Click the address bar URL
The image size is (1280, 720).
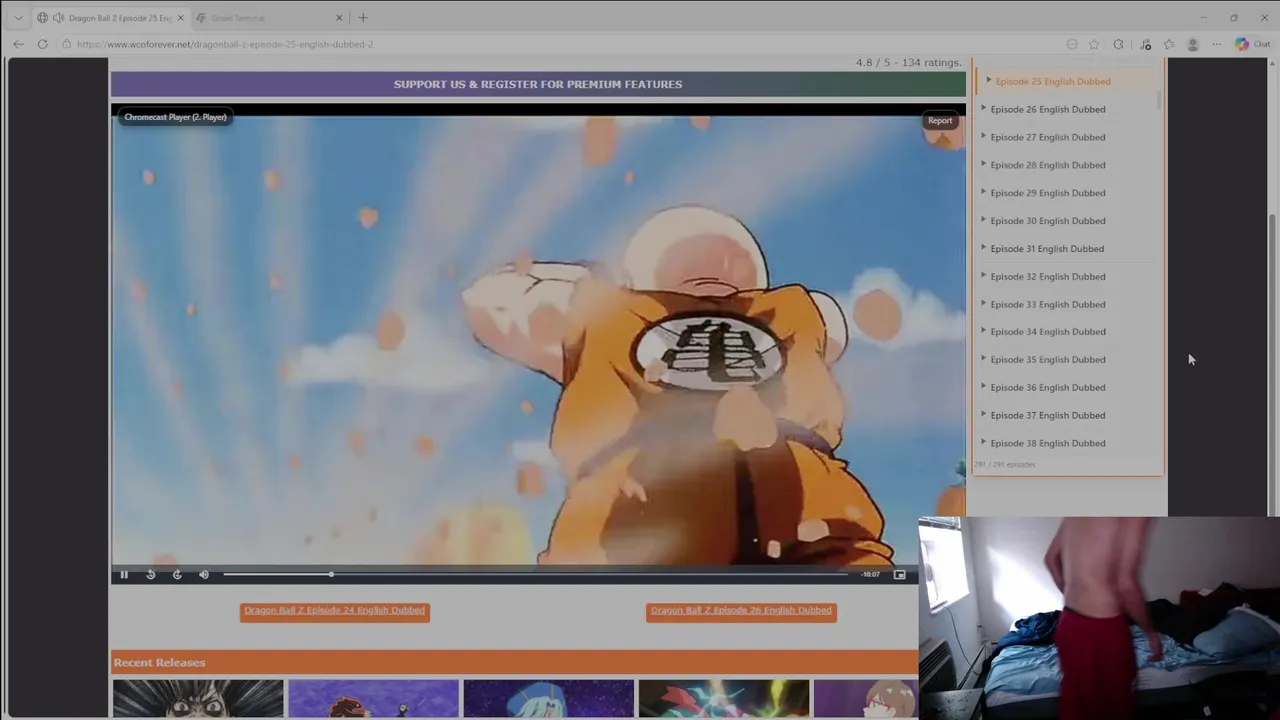(x=225, y=44)
